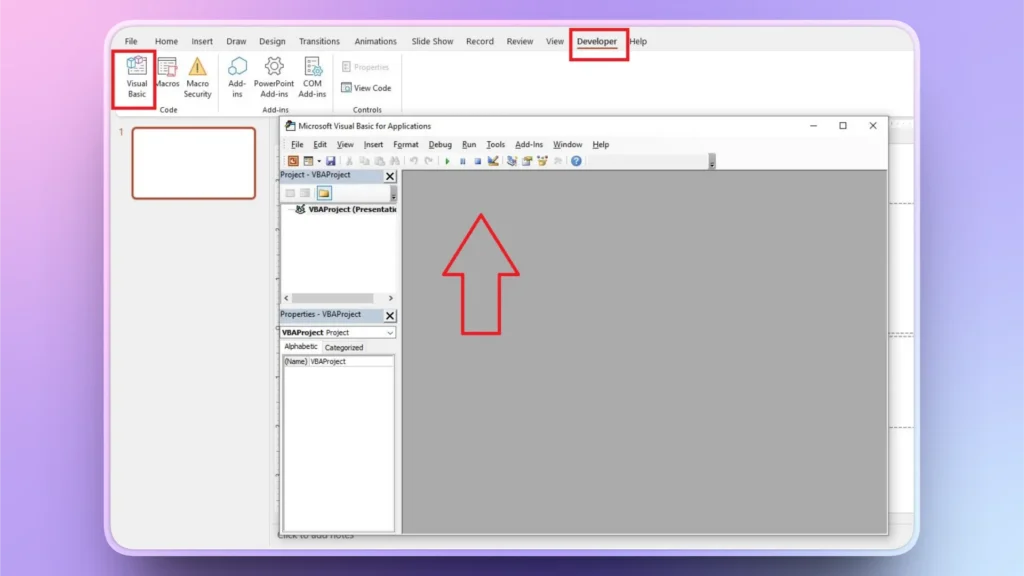This screenshot has width=1024, height=576.
Task: Click the View Code button
Action: coord(366,87)
